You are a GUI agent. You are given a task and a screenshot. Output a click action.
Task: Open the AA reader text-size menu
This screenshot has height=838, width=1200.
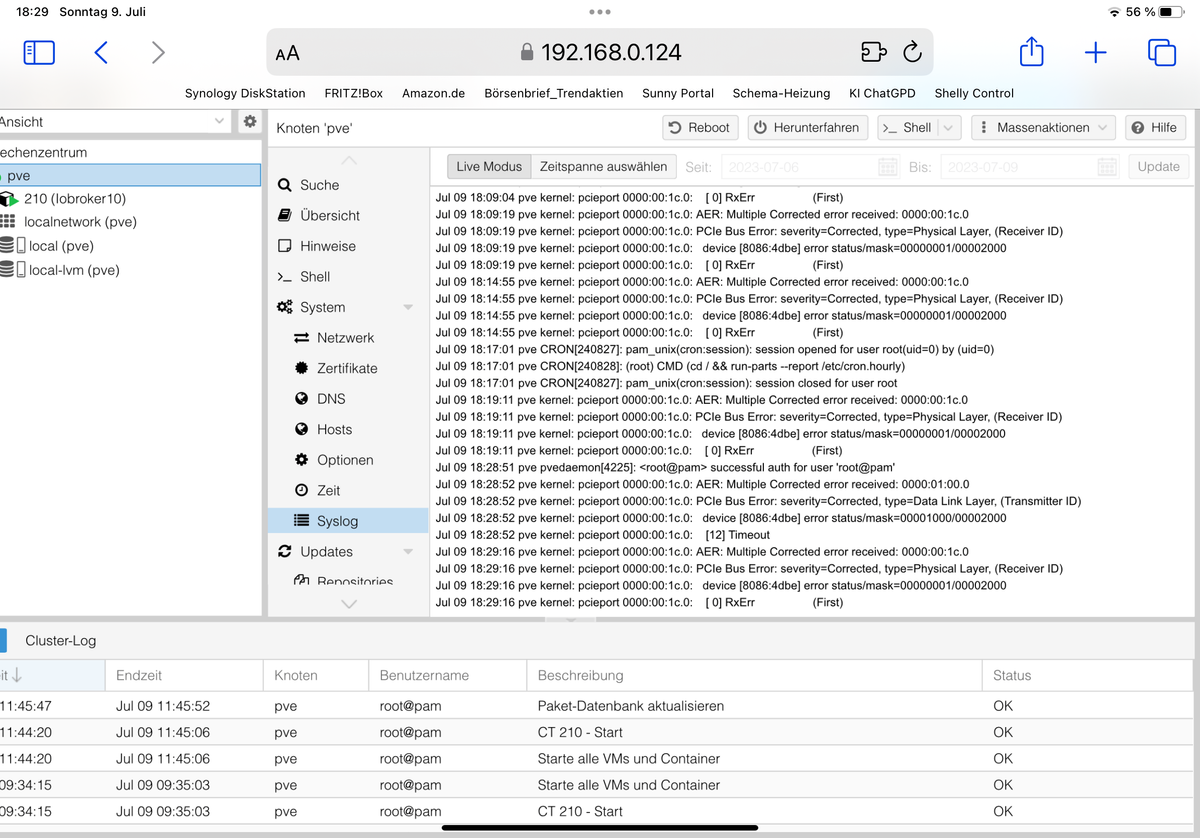(x=287, y=53)
